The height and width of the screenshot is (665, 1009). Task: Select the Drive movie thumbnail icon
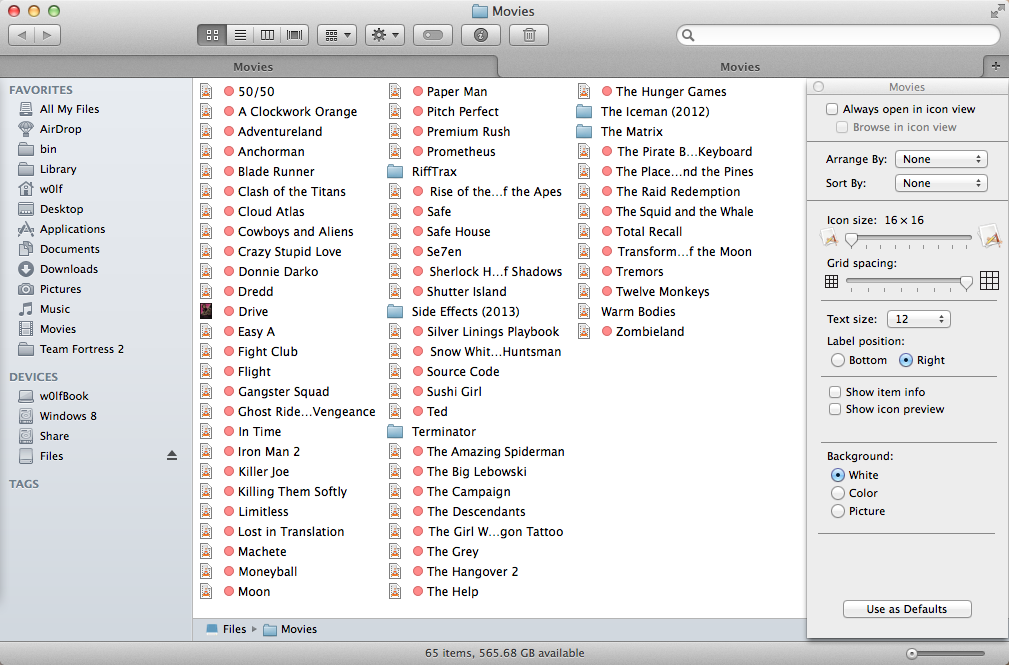coord(206,311)
